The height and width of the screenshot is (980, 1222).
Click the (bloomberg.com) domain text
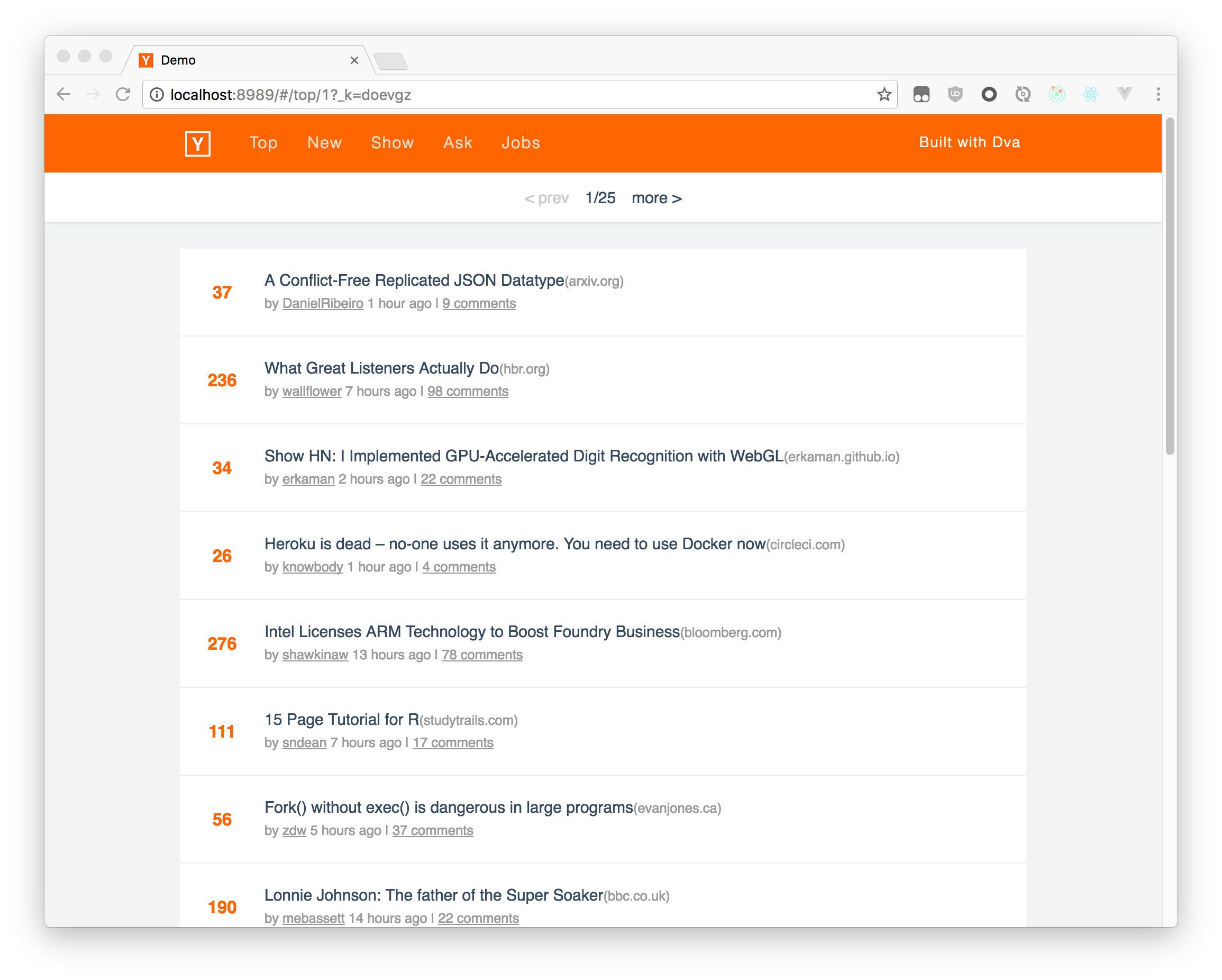(x=731, y=632)
